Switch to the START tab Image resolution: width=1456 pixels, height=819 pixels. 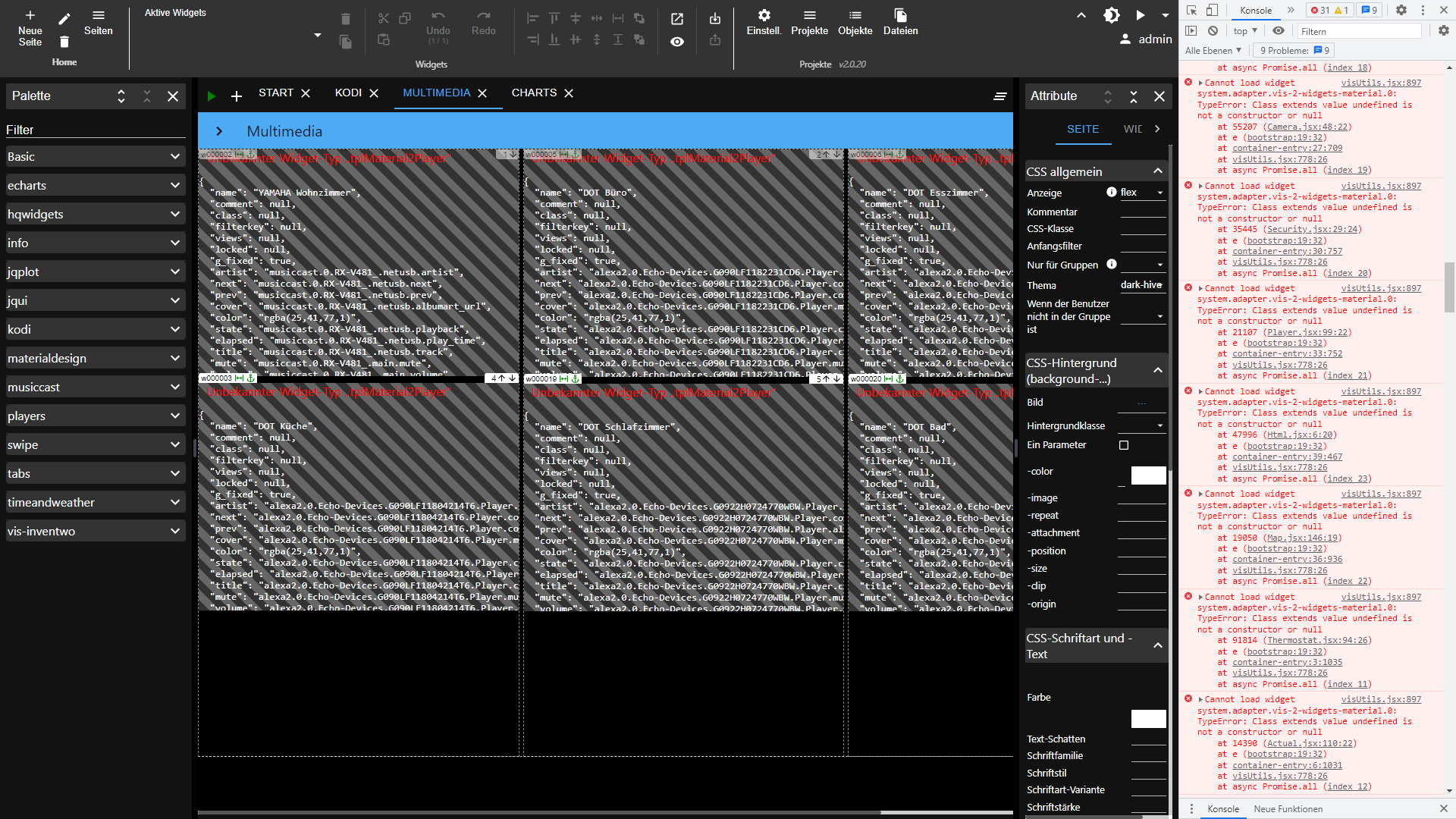pyautogui.click(x=275, y=93)
